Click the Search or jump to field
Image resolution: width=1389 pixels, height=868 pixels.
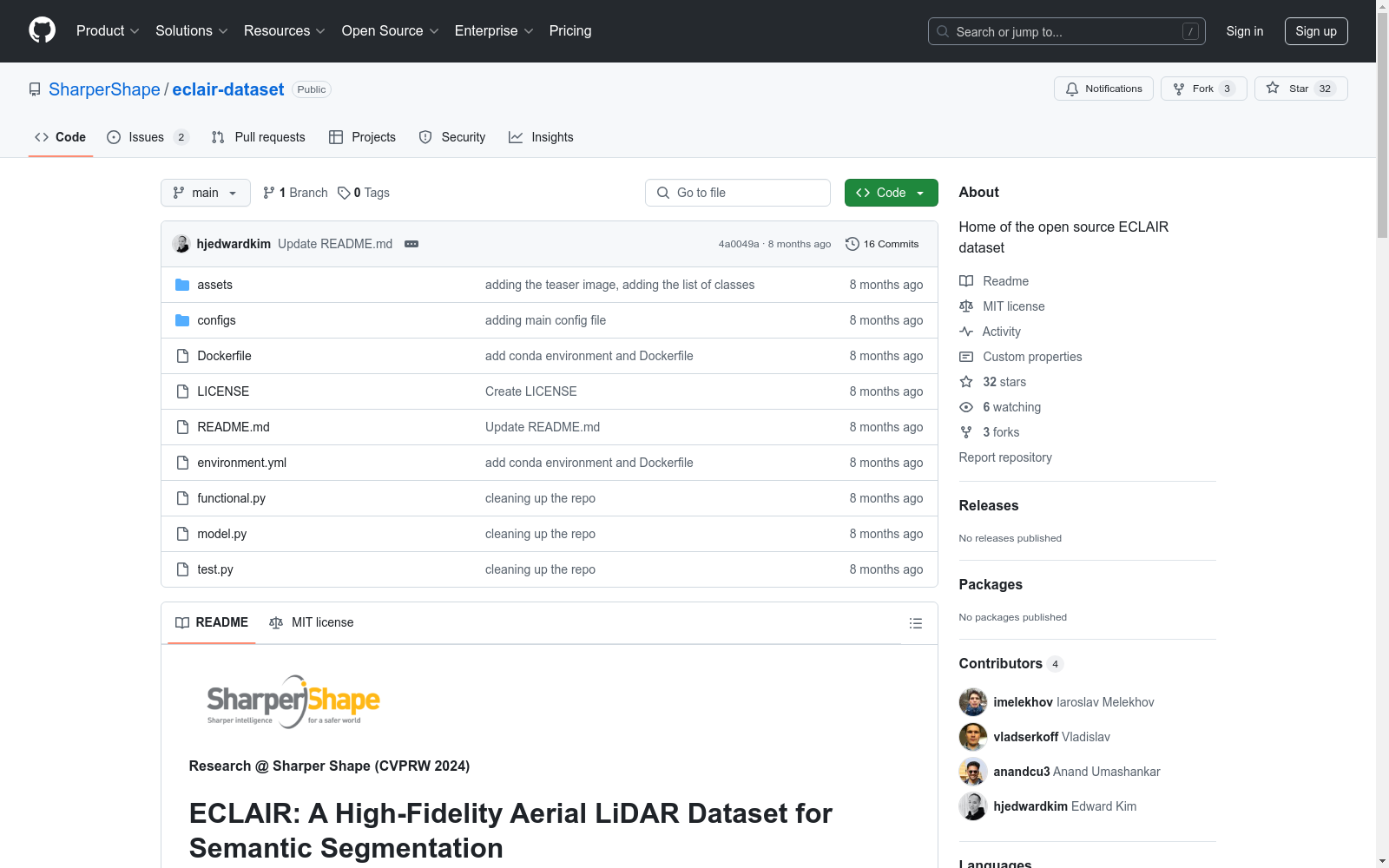click(x=1067, y=31)
